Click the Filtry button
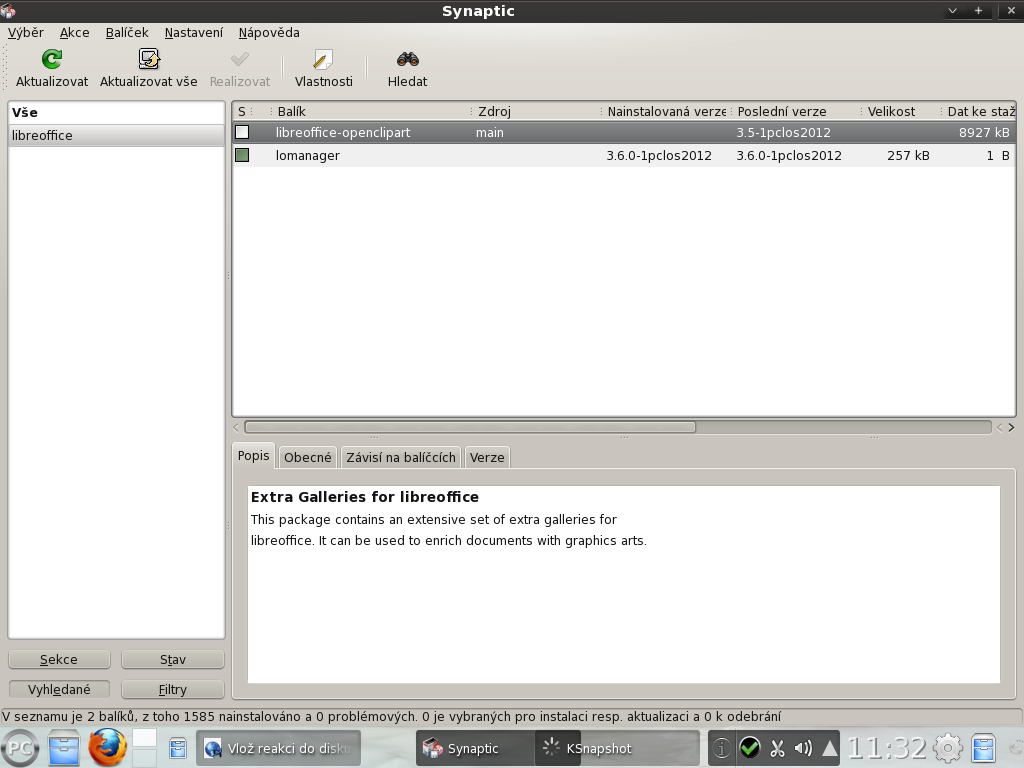 tap(173, 689)
